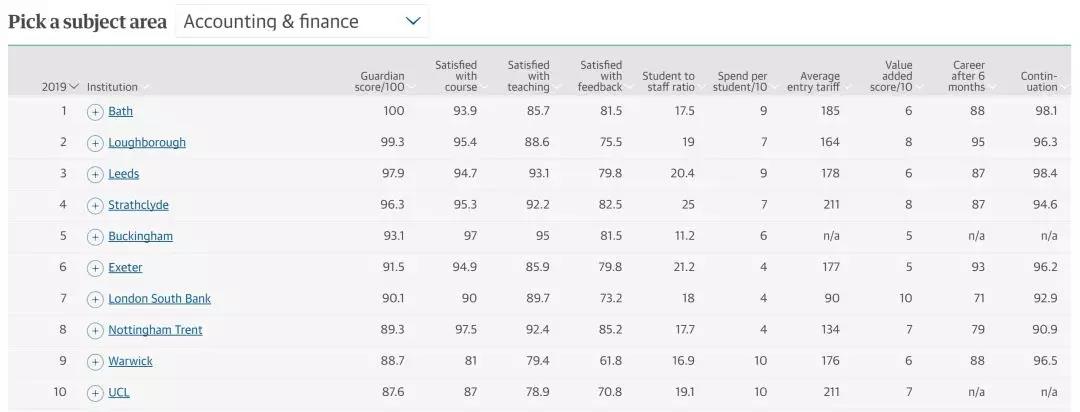
Task: Click plus icon for London South Bank
Action: (x=95, y=299)
